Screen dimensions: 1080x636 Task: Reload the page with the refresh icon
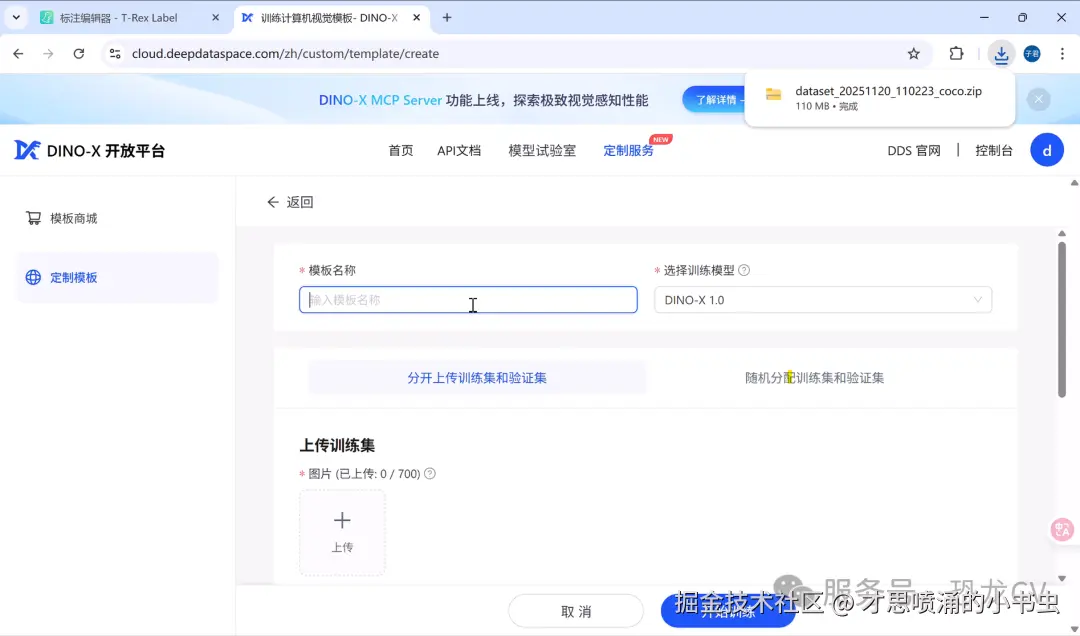[80, 54]
